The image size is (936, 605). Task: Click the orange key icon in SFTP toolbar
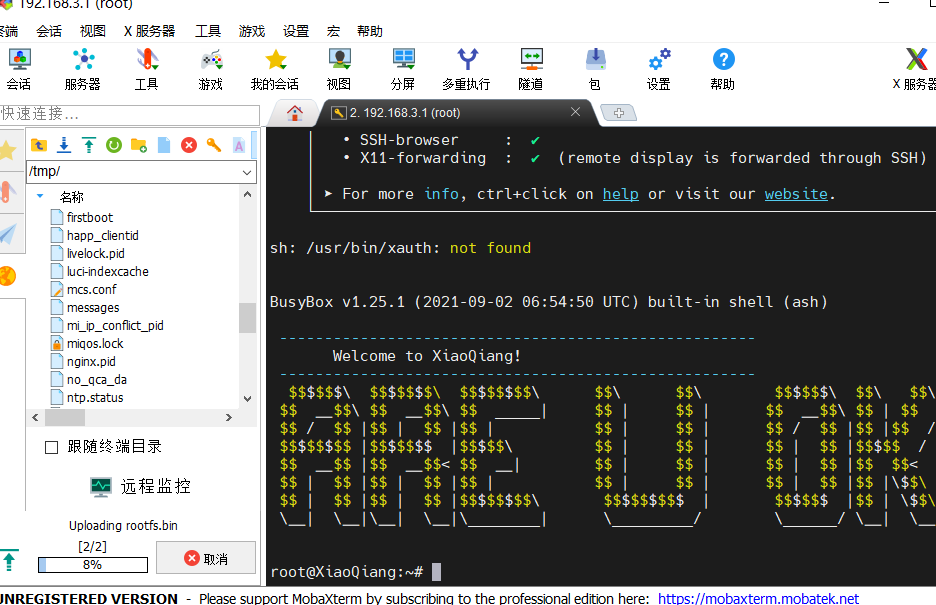click(x=214, y=146)
